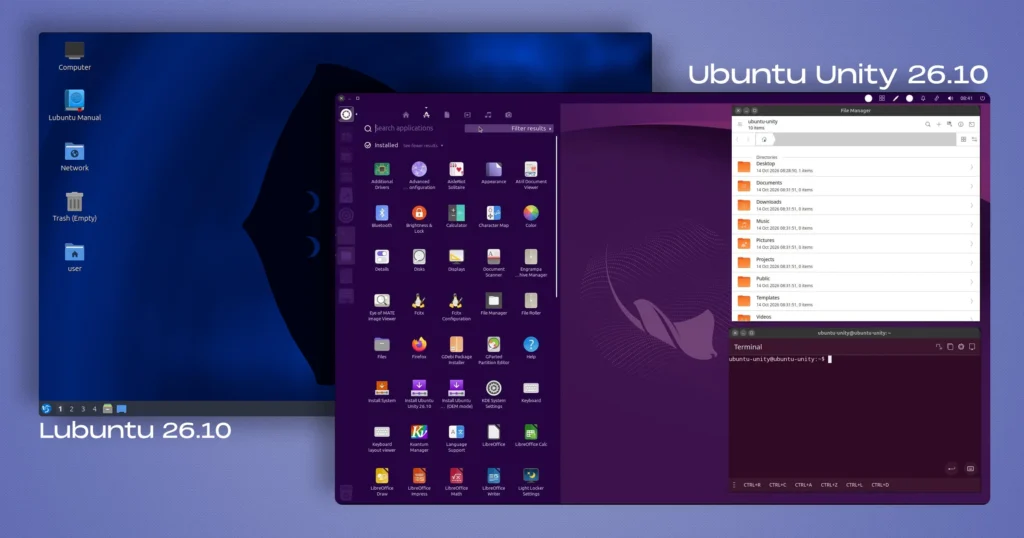Launch Character Map
The width and height of the screenshot is (1024, 538).
[494, 214]
